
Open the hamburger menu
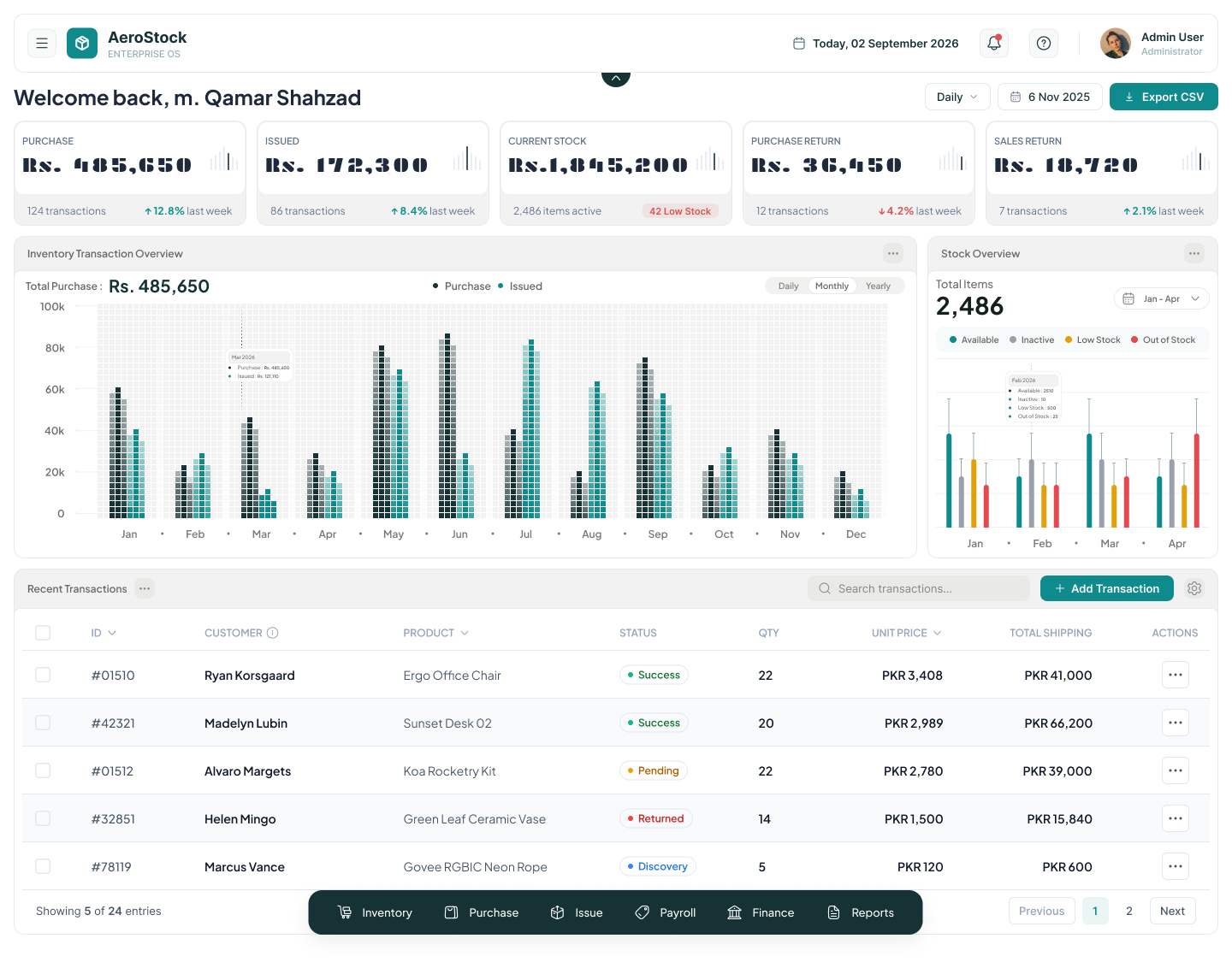click(42, 43)
